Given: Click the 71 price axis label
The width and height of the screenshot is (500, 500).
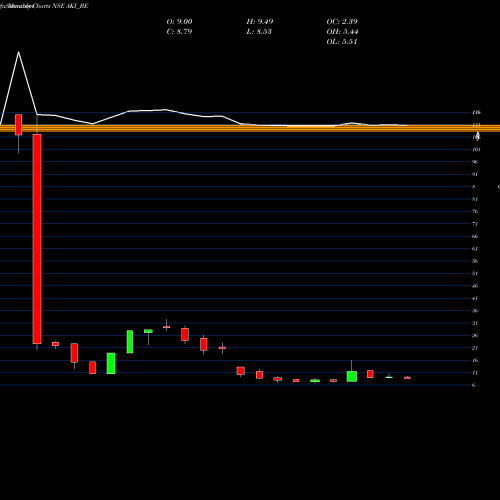Looking at the screenshot, I should pos(475,224).
